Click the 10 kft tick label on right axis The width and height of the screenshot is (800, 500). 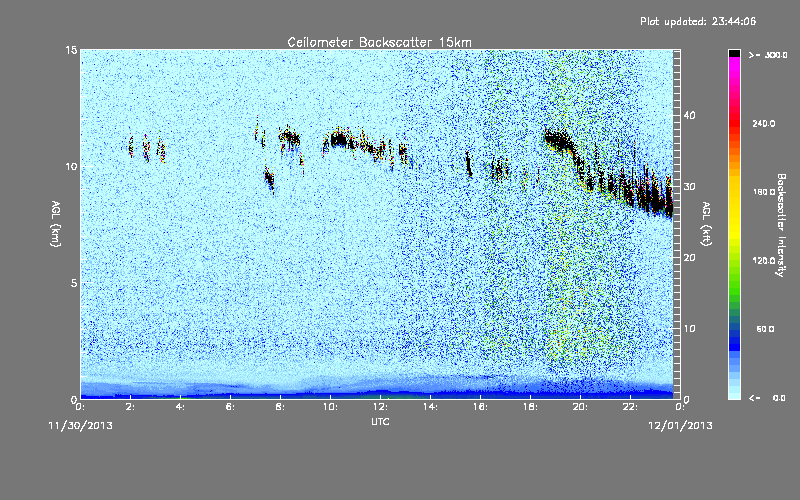(689, 329)
